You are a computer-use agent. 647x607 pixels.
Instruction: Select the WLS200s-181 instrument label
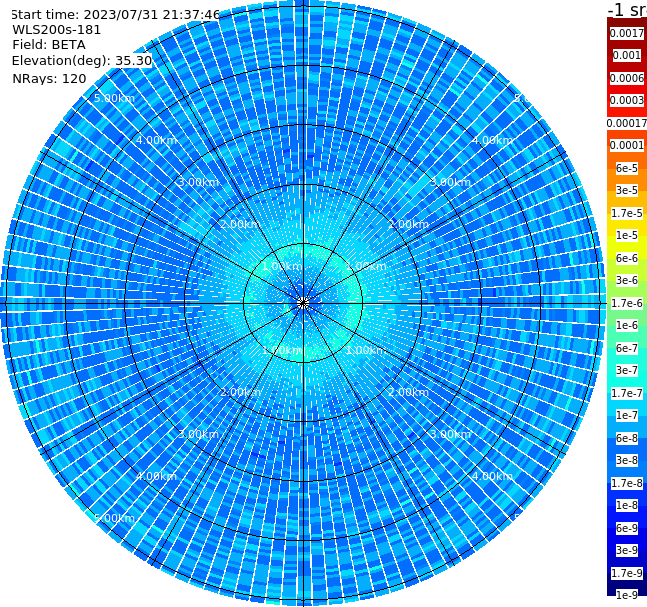tap(57, 30)
